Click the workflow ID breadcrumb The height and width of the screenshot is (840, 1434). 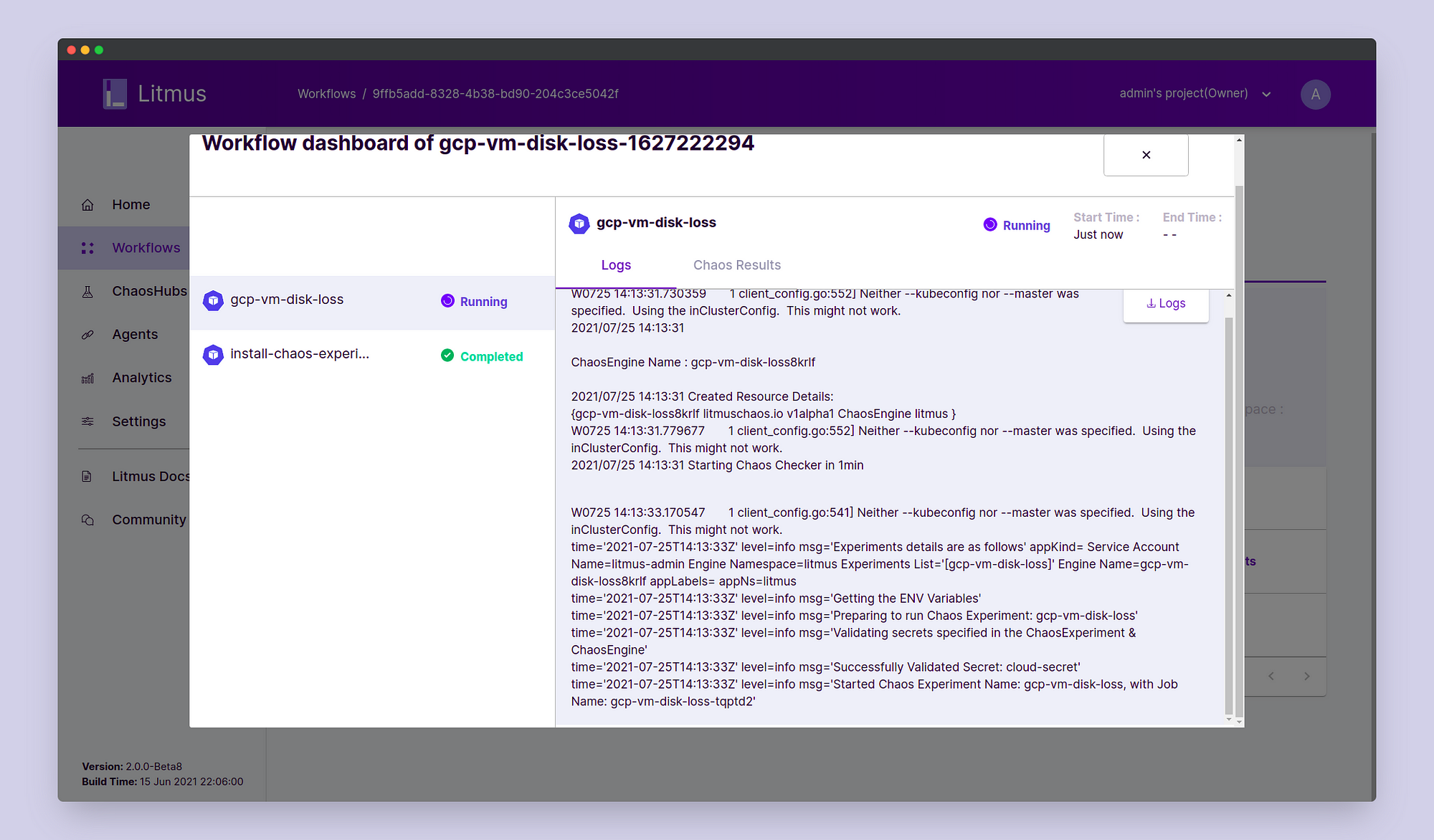click(495, 94)
